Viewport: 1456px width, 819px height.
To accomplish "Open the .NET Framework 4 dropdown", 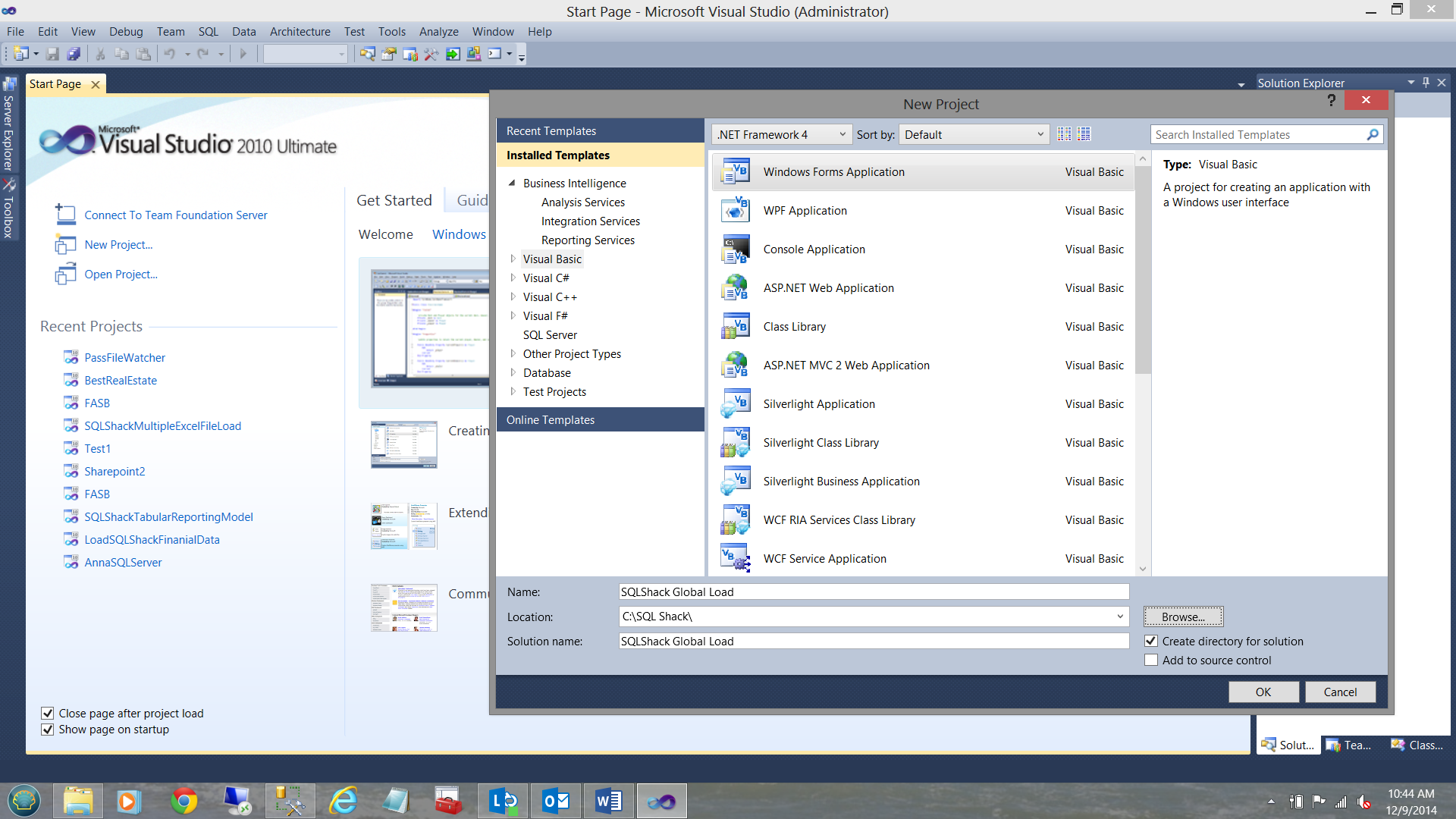I will (x=842, y=134).
